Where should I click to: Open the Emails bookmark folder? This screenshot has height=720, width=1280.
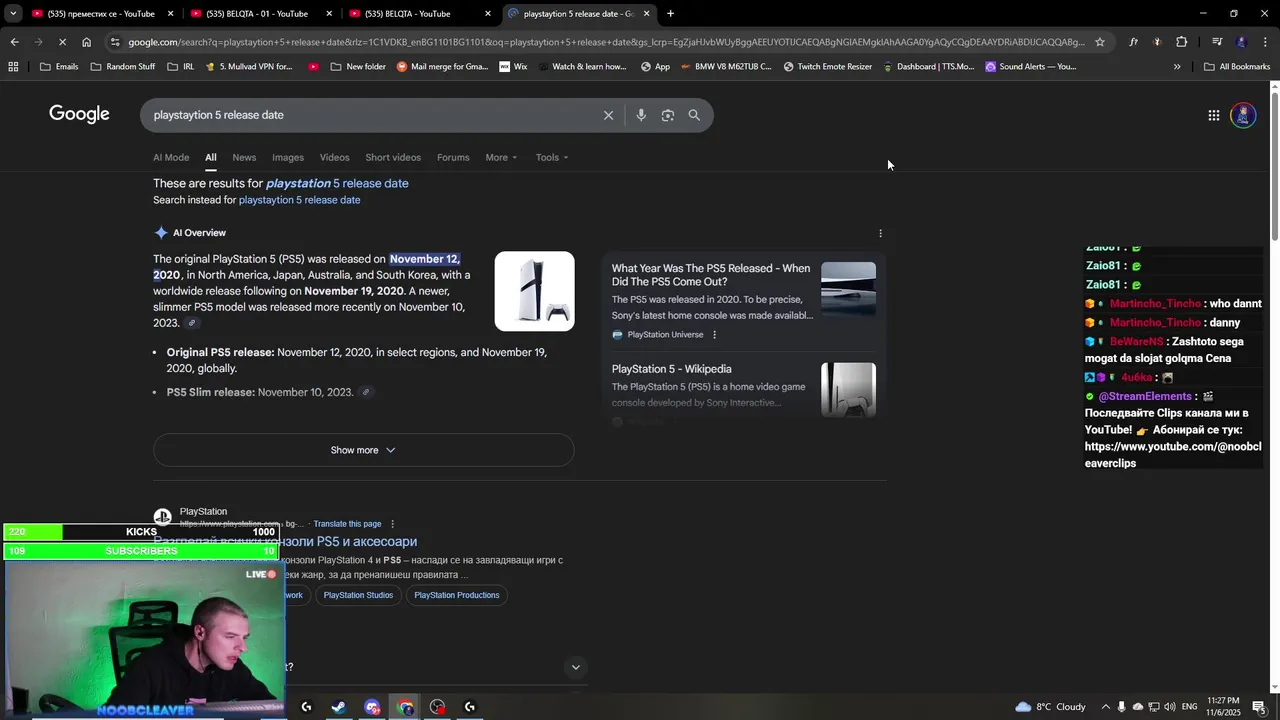click(59, 67)
